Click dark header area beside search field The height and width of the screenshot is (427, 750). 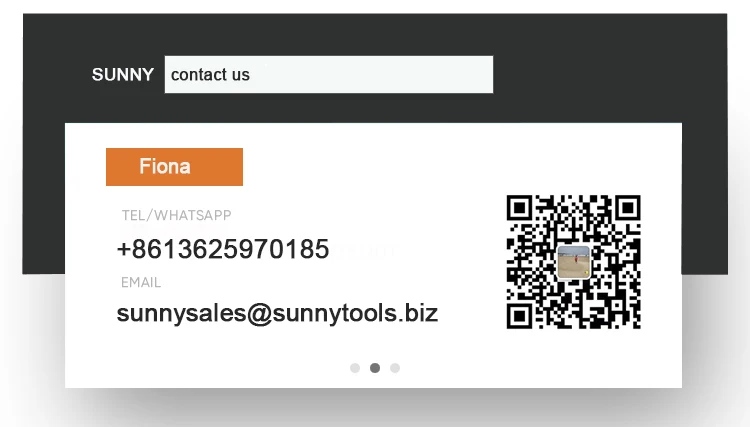pyautogui.click(x=607, y=75)
